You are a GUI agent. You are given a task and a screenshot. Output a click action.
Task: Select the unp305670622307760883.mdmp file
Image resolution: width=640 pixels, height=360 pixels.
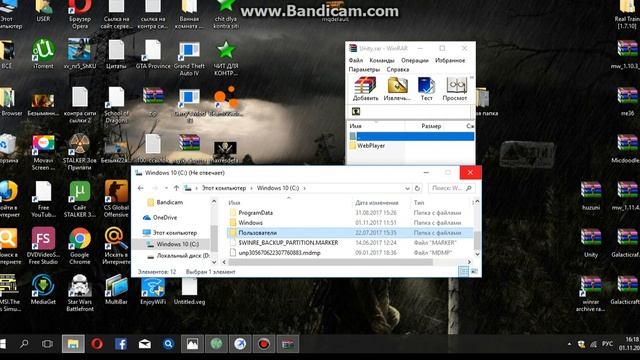[x=279, y=253]
